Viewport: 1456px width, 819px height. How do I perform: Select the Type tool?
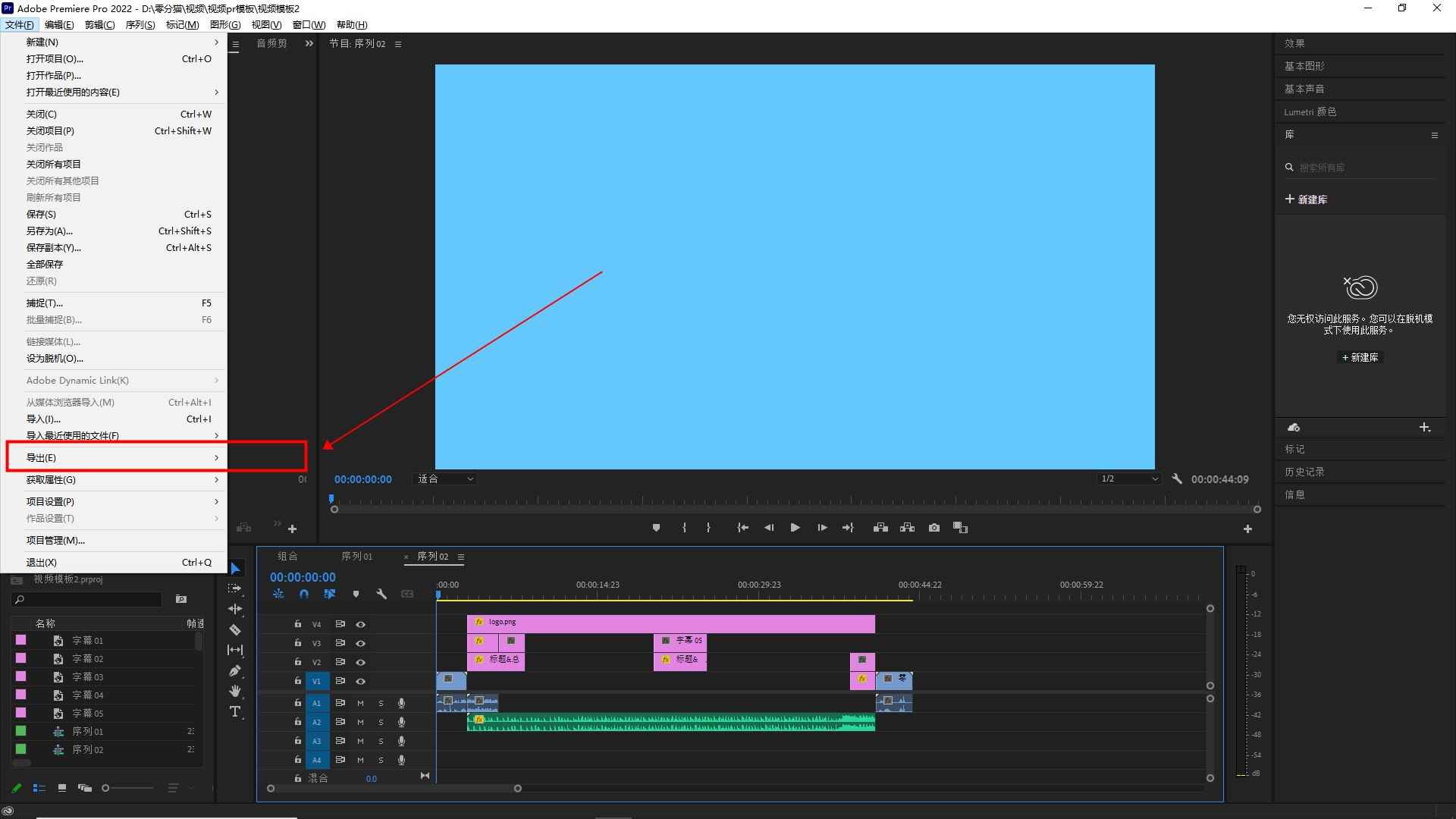pos(235,711)
